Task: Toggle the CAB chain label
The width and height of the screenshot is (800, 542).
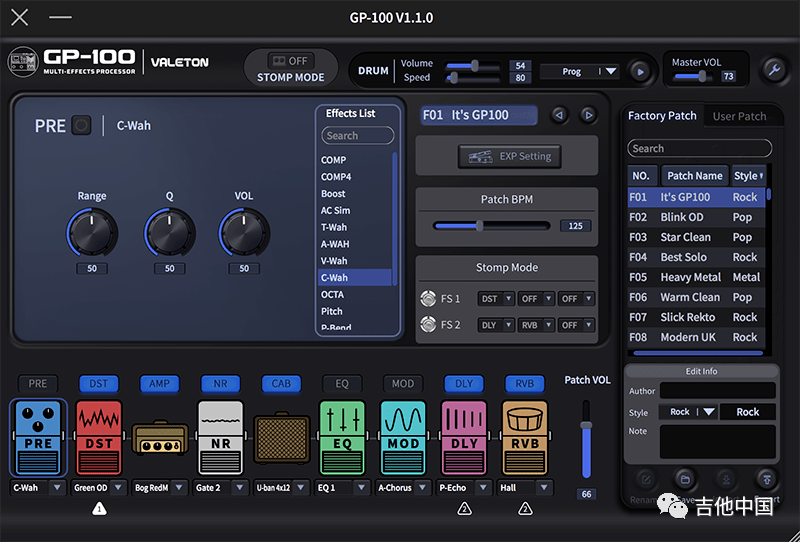Action: pos(281,384)
